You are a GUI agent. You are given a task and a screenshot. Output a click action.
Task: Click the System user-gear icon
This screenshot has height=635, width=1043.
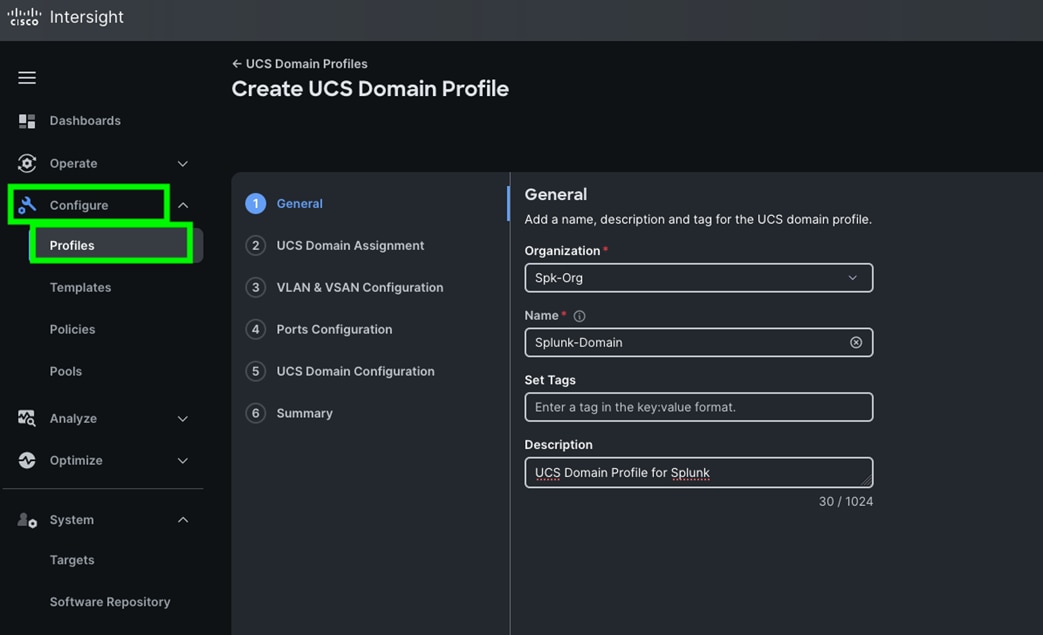point(27,520)
